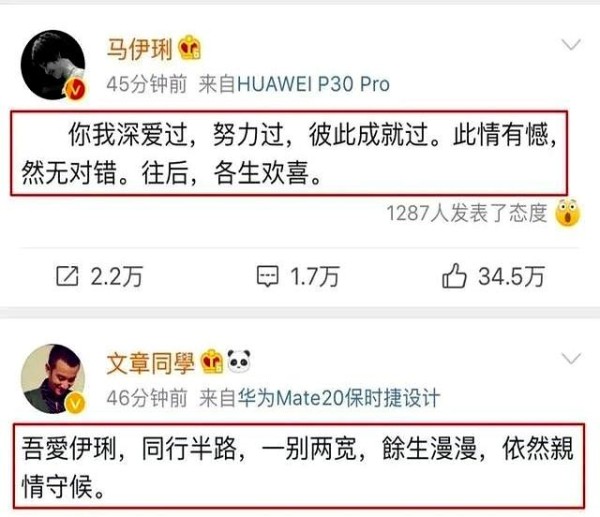
Task: Expand the options chevron on 马伊琍's post
Action: click(x=571, y=45)
